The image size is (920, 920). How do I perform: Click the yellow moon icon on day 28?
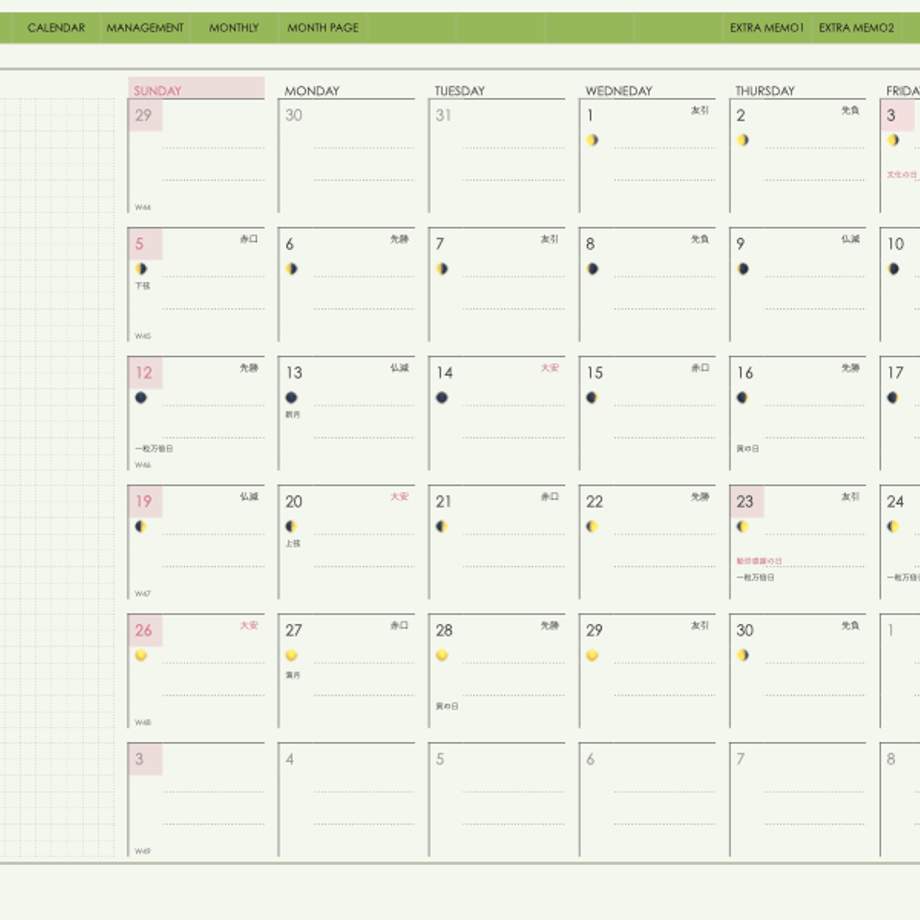coord(442,655)
